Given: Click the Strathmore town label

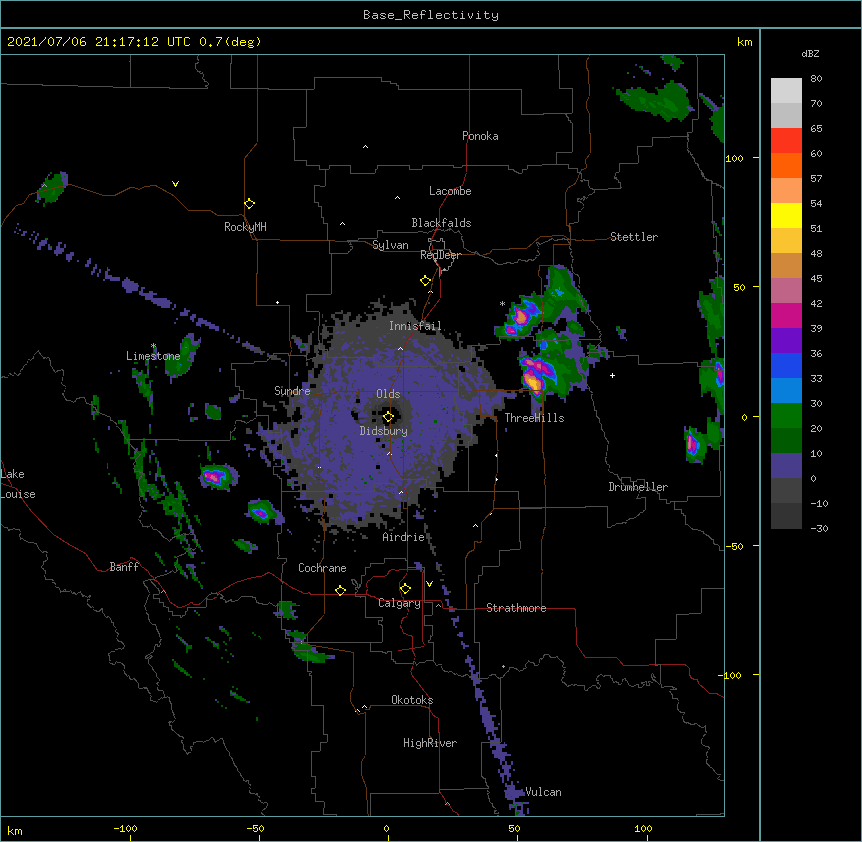Looking at the screenshot, I should [516, 608].
